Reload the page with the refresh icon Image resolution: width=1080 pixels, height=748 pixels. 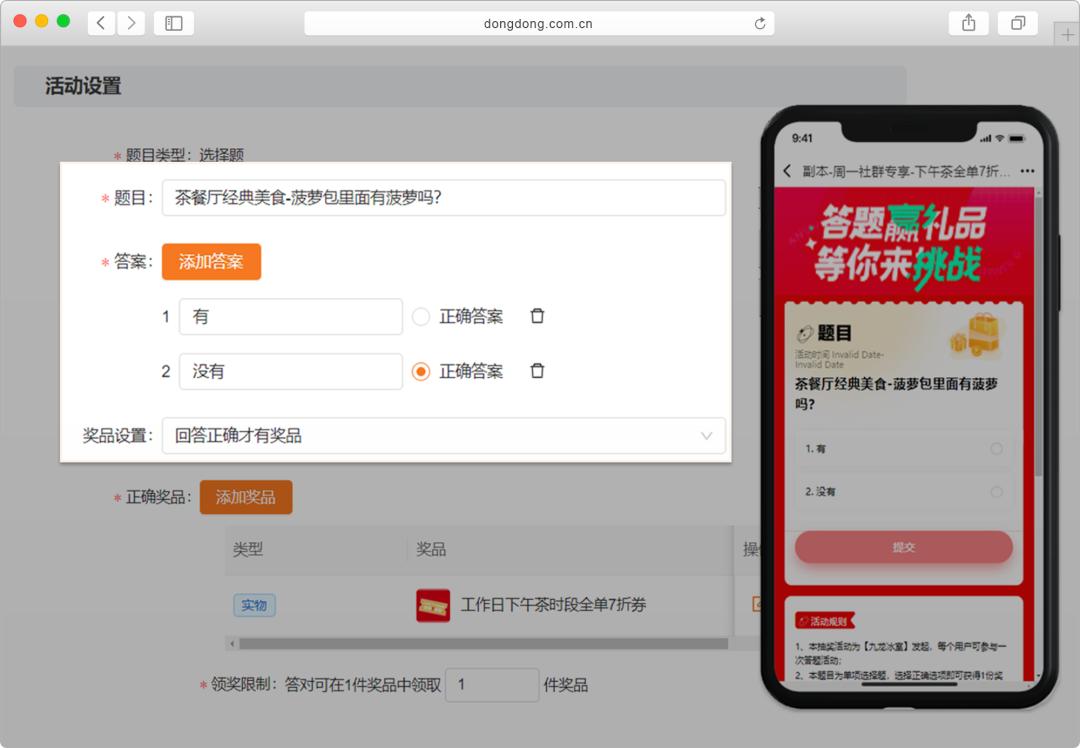tap(760, 23)
